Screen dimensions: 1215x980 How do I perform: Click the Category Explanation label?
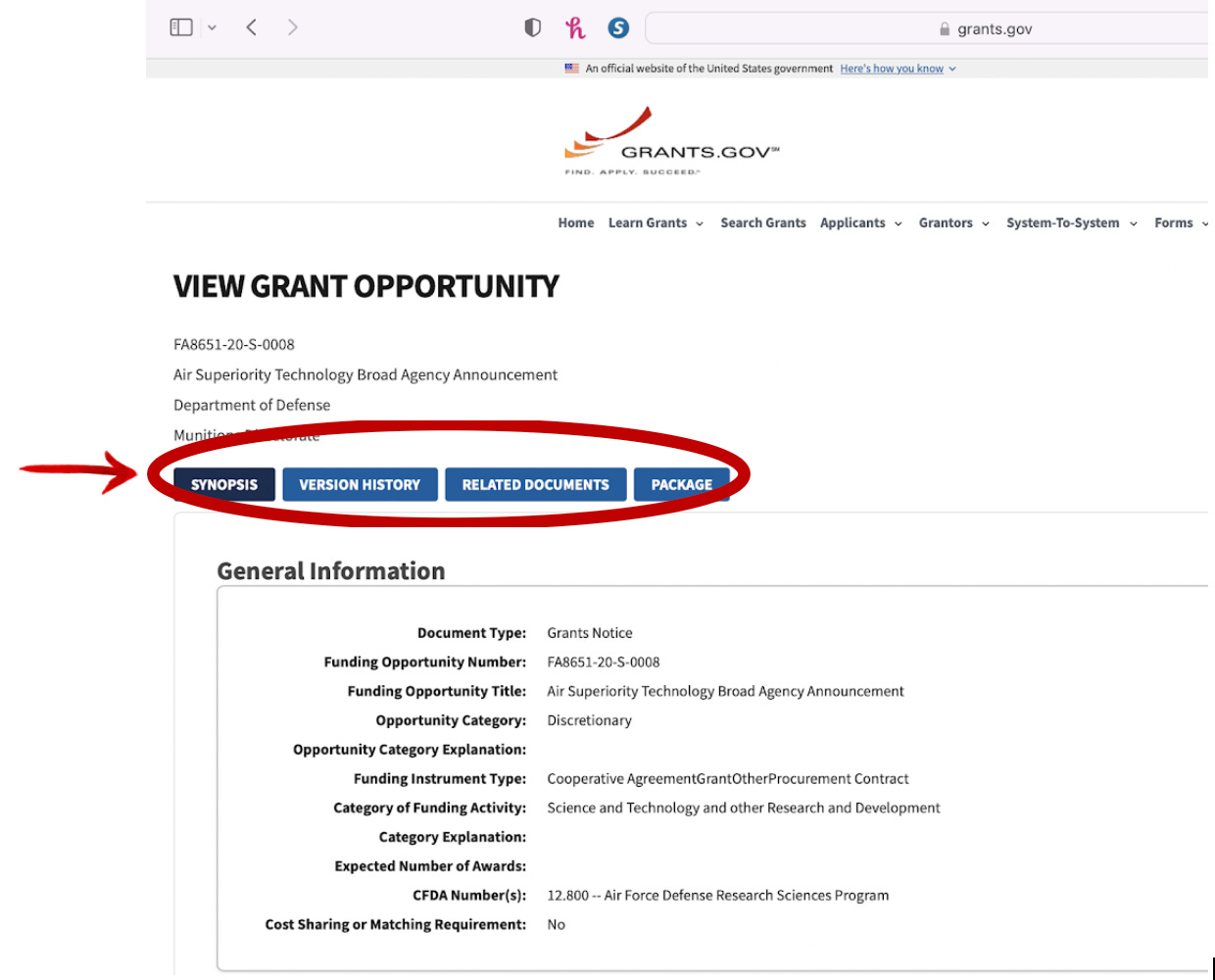453,837
